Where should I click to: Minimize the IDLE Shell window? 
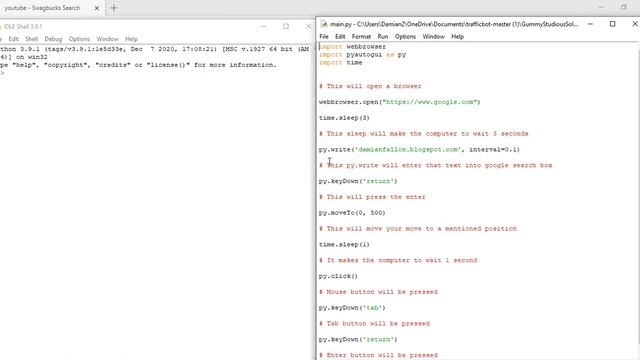tap(264, 27)
